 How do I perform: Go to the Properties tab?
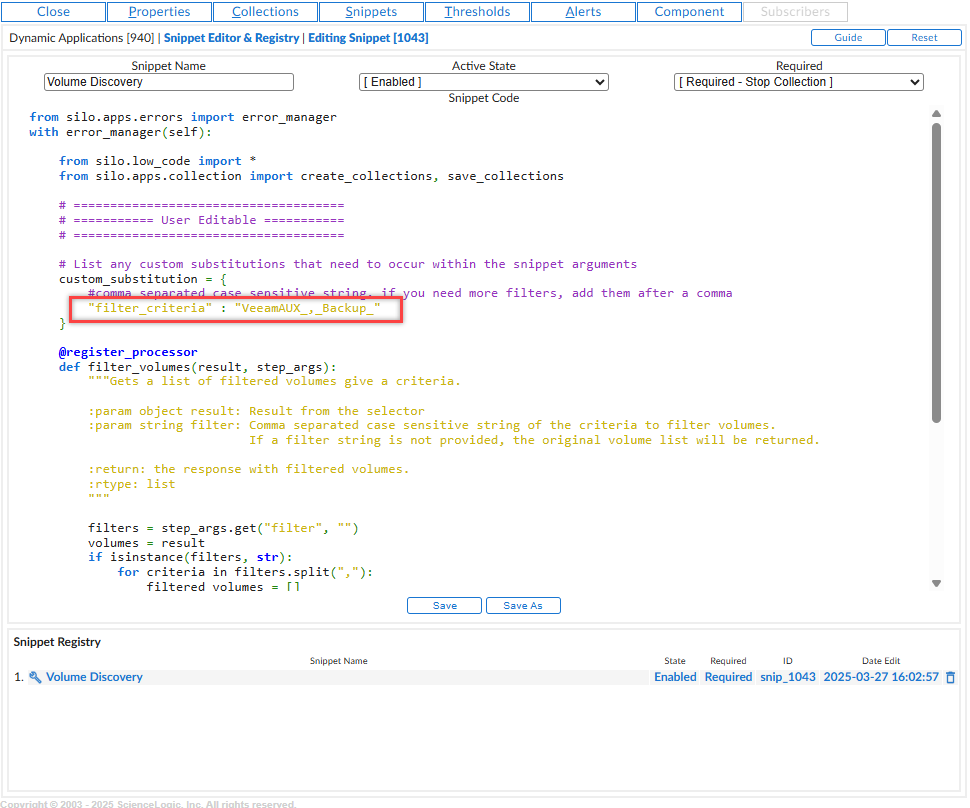pyautogui.click(x=160, y=12)
